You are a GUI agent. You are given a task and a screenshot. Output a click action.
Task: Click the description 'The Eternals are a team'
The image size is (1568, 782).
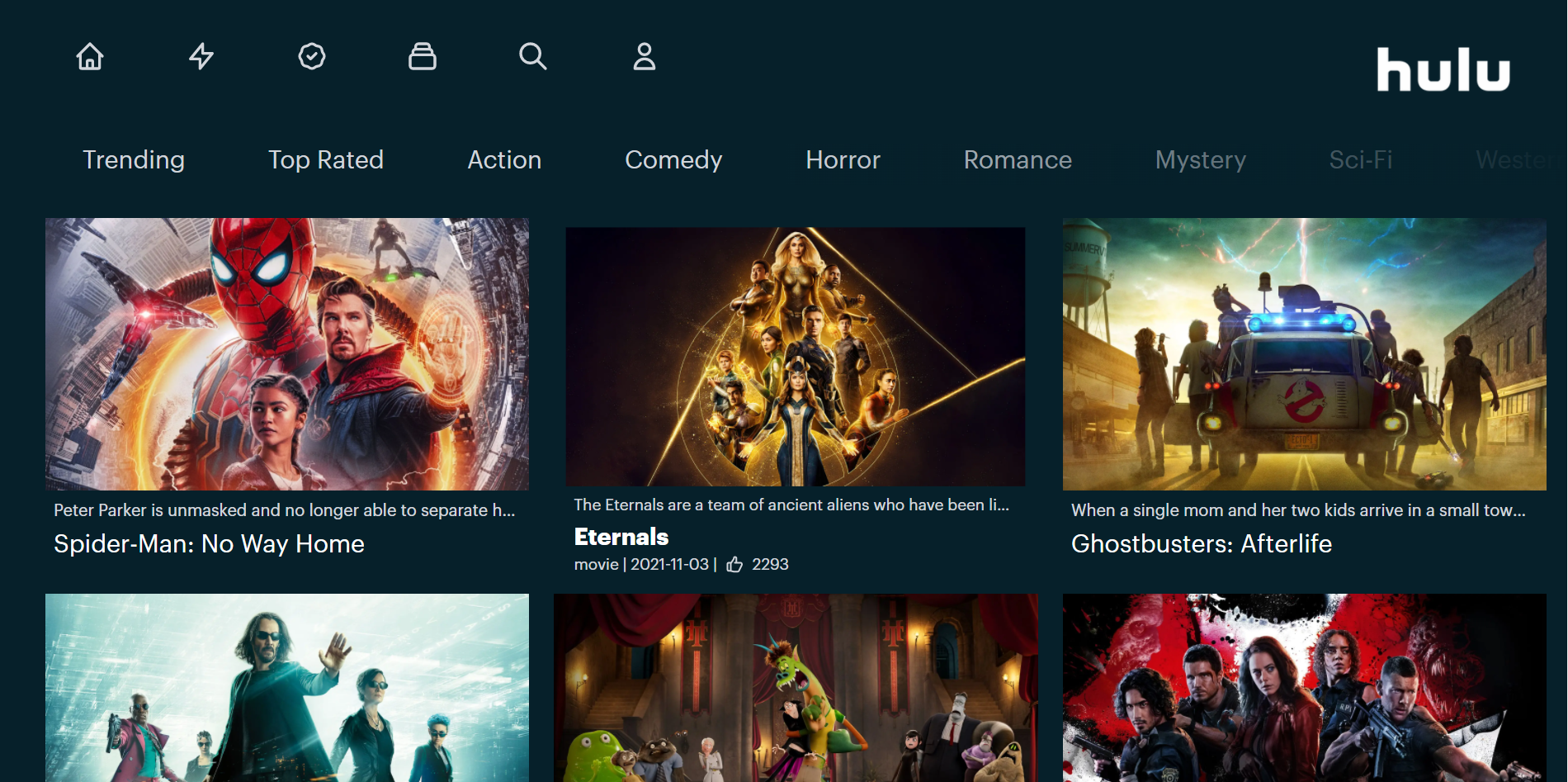point(791,505)
